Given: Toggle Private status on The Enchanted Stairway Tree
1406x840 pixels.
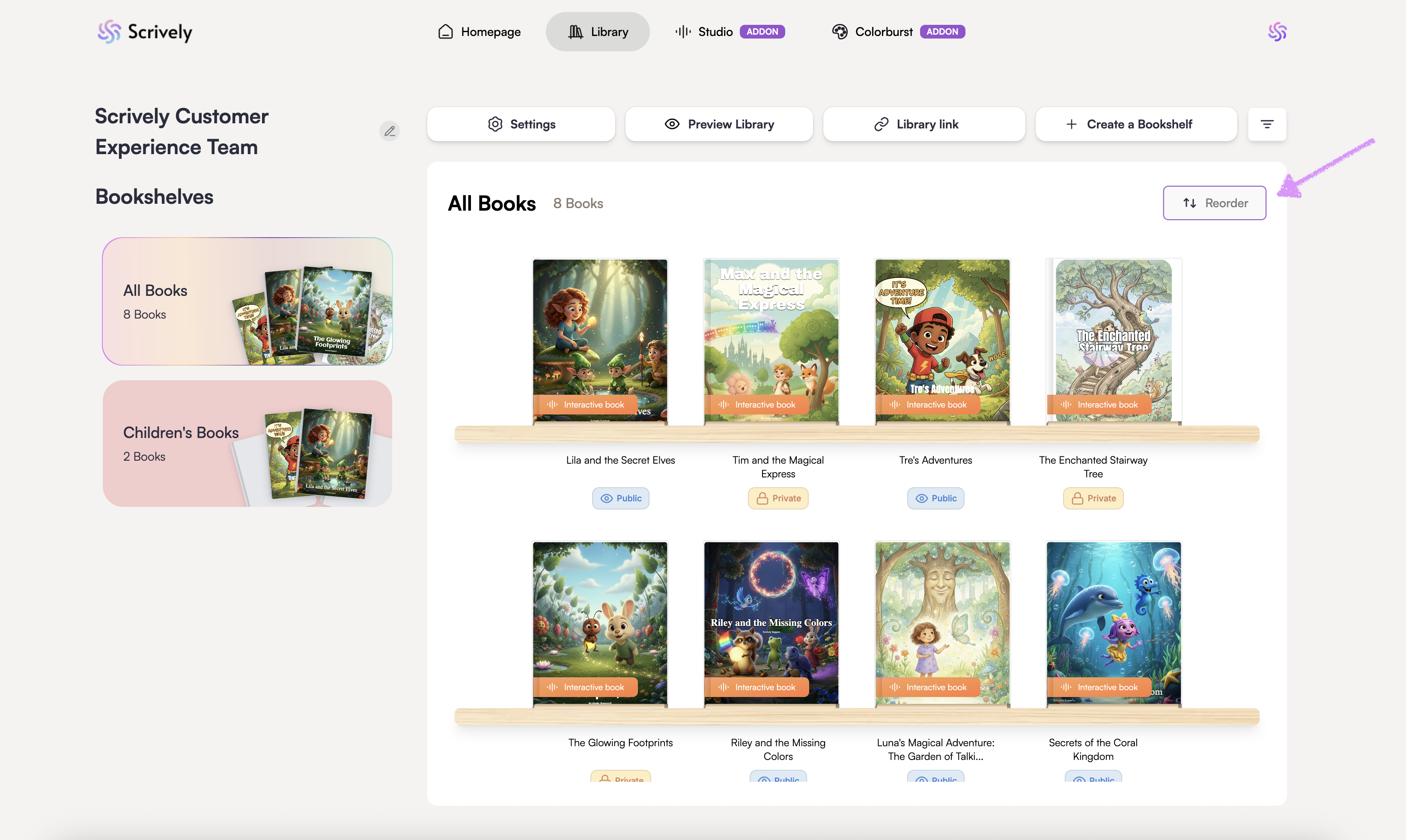Looking at the screenshot, I should click(x=1093, y=498).
